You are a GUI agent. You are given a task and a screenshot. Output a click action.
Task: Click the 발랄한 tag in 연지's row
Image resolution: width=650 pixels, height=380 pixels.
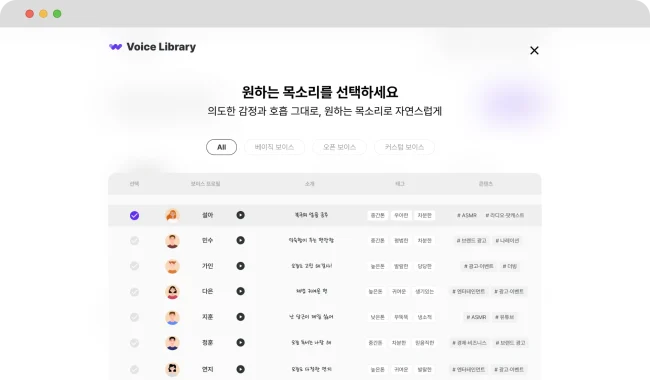[424, 370]
